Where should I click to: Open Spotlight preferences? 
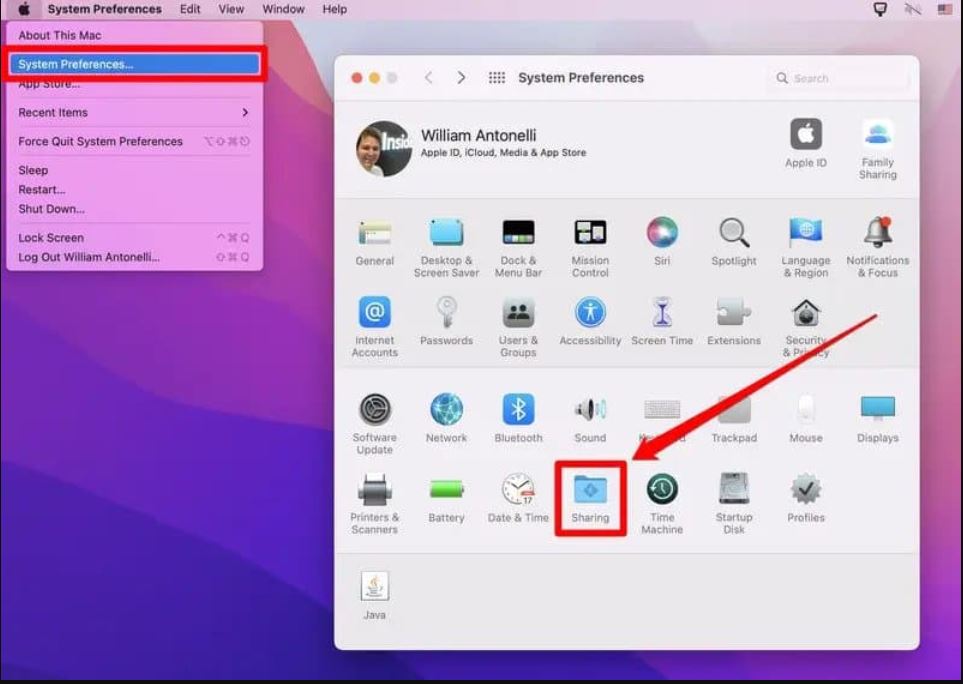pos(734,242)
